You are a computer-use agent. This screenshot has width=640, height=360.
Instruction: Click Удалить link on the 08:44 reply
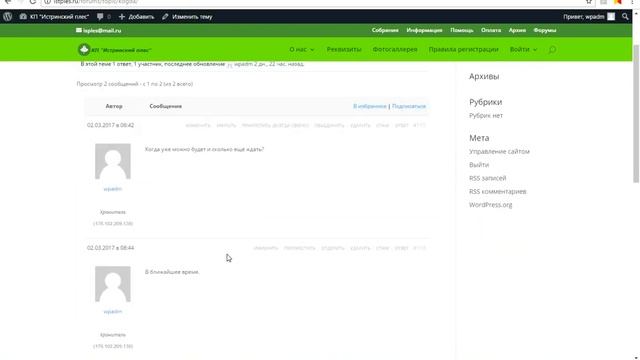point(360,248)
